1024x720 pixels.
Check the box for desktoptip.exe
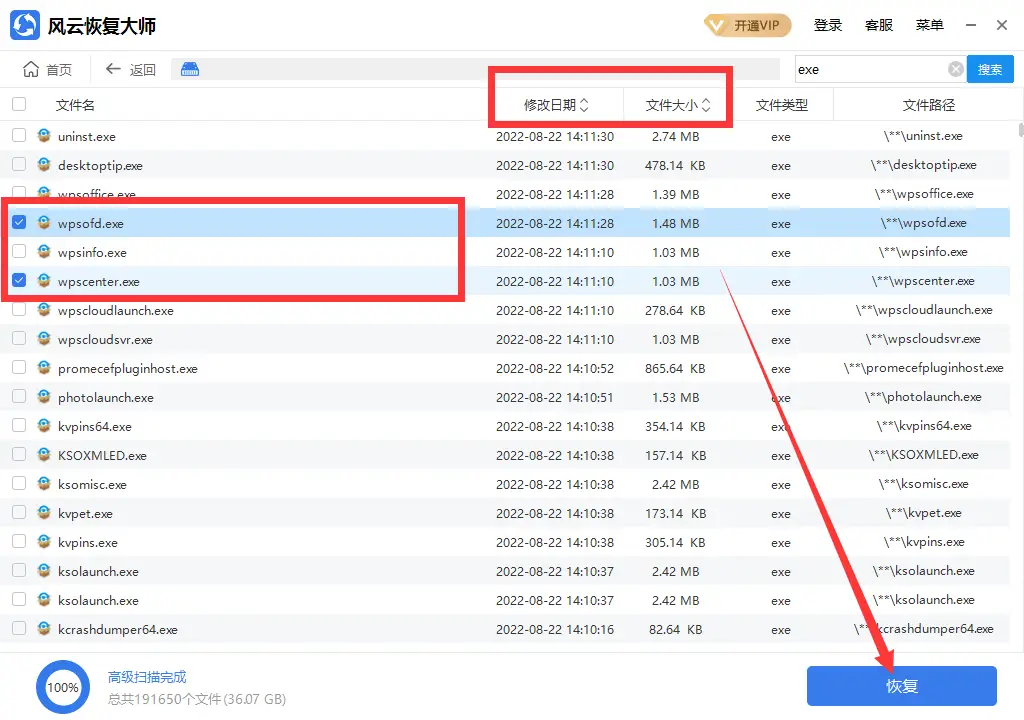(19, 164)
